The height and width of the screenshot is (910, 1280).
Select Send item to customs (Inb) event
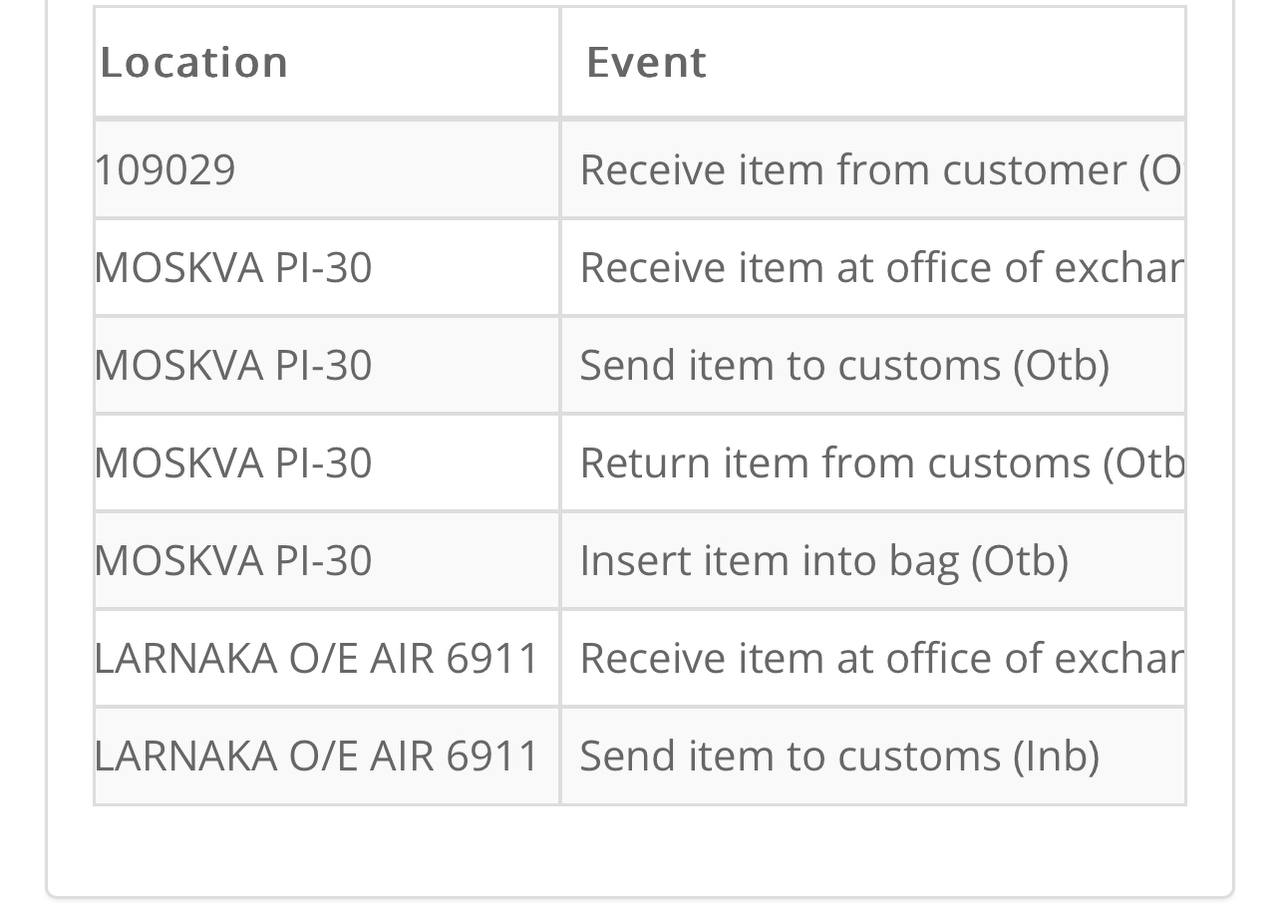pos(839,755)
